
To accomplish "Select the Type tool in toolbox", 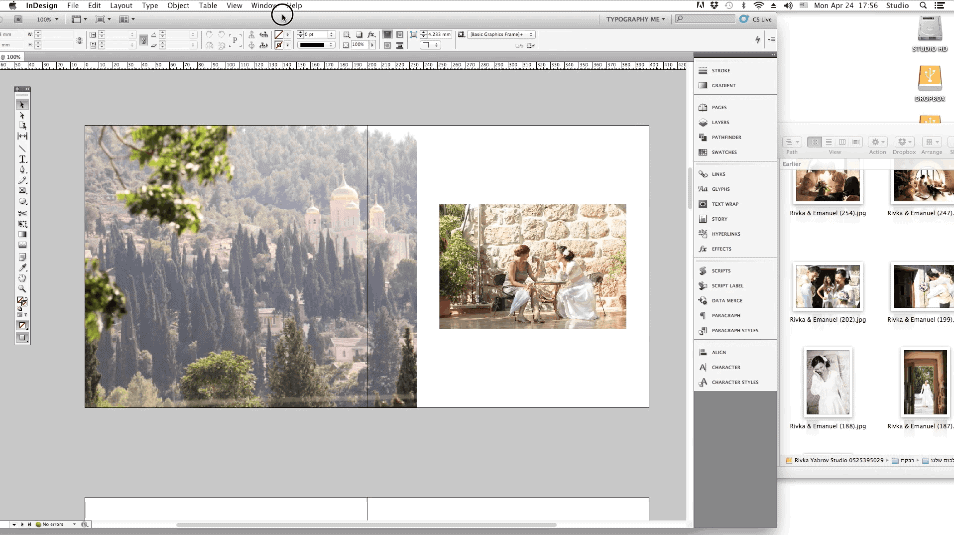I will 22,159.
